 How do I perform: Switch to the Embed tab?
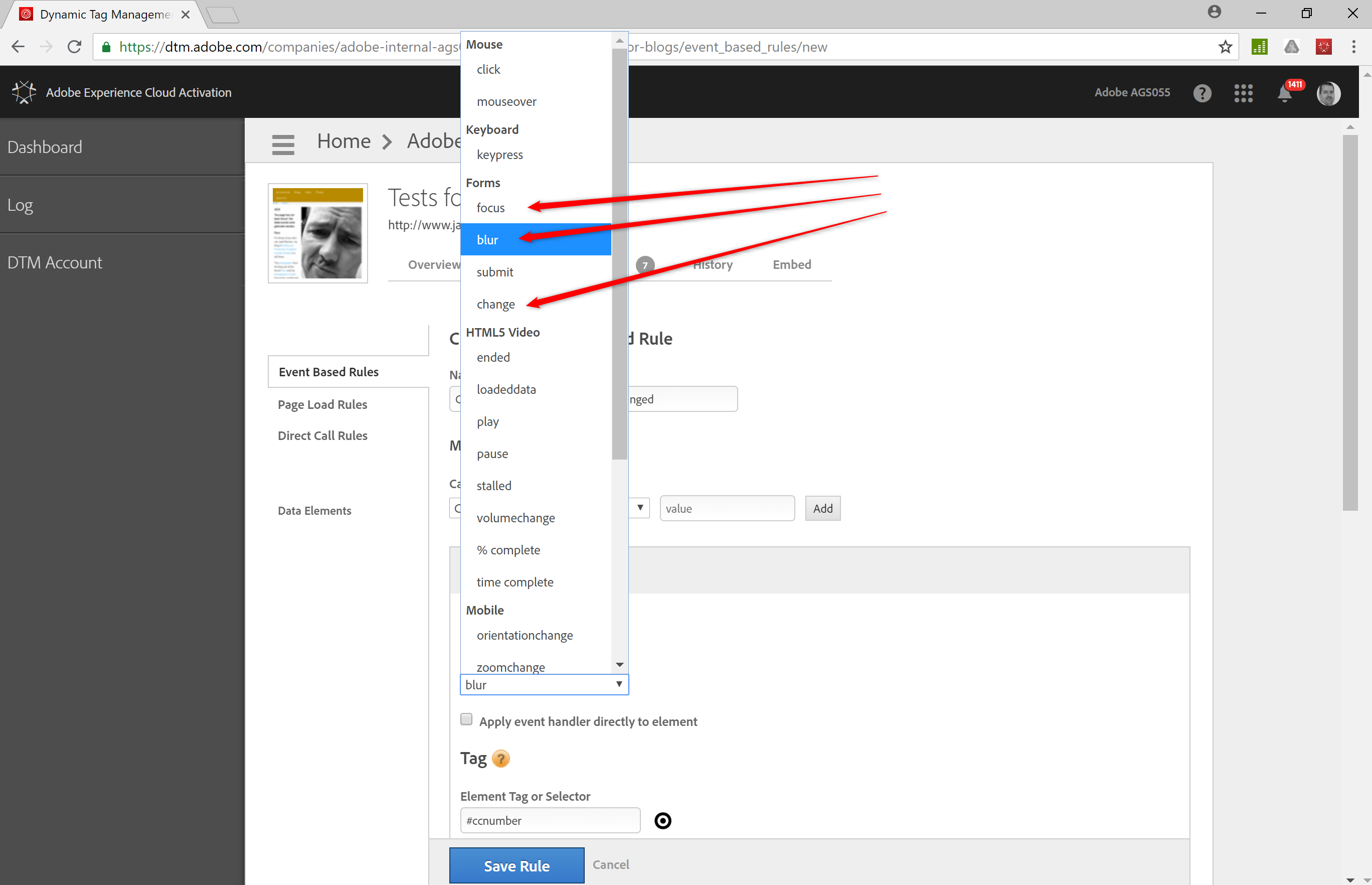click(x=791, y=265)
